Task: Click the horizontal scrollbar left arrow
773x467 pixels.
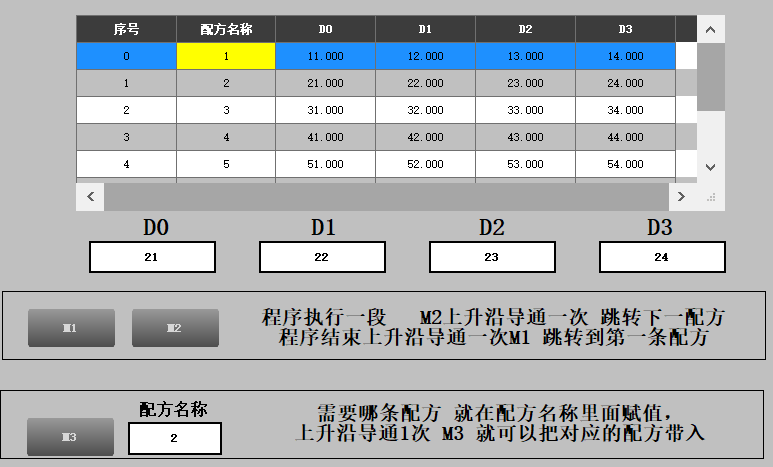Action: pyautogui.click(x=90, y=196)
